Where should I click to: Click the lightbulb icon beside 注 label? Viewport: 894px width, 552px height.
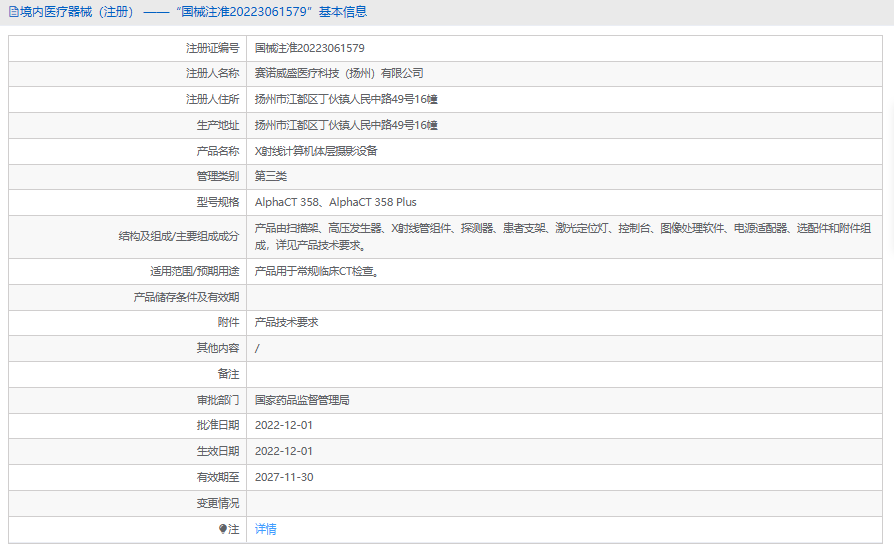pos(223,529)
